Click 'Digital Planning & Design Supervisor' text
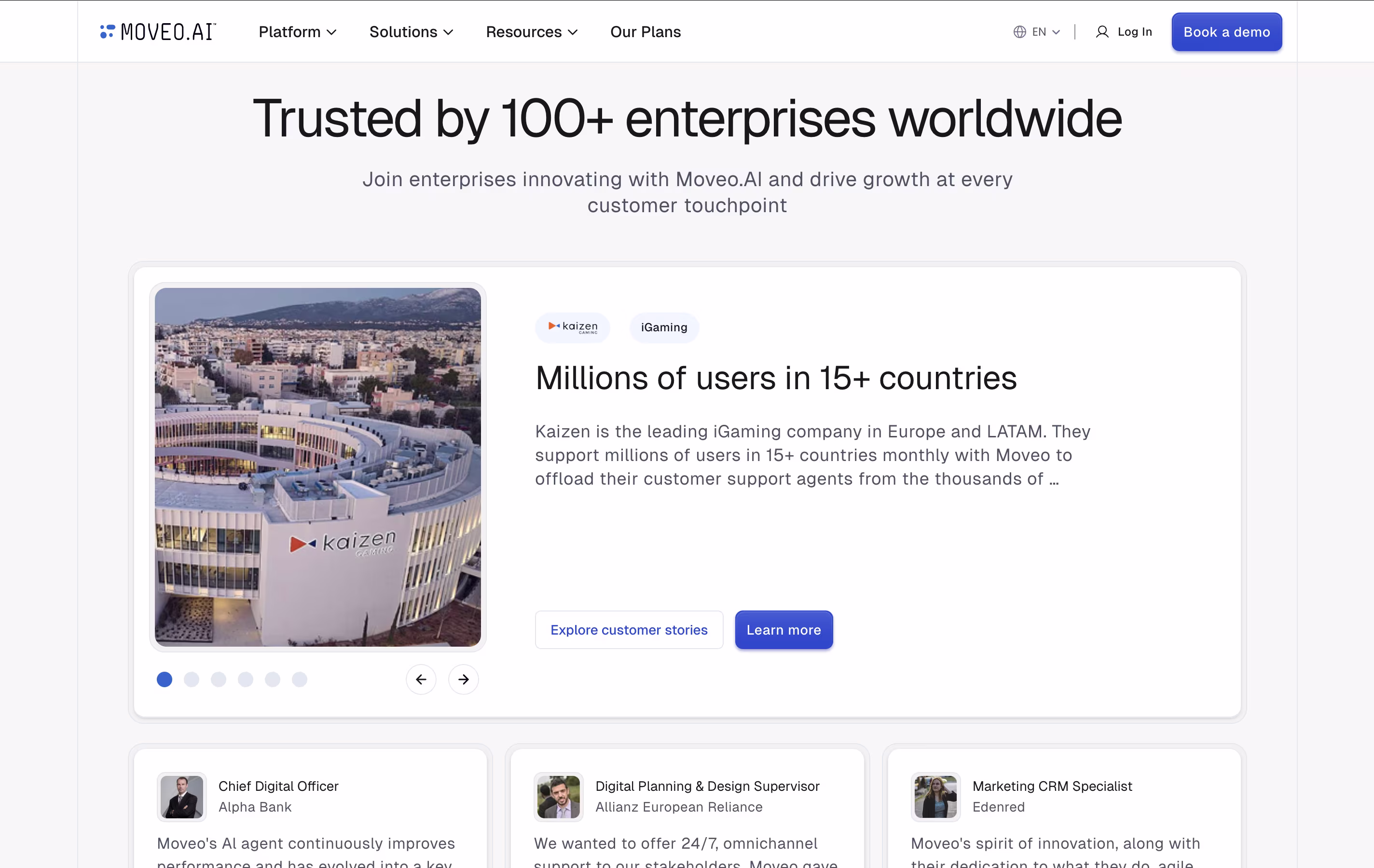The image size is (1374, 868). pyautogui.click(x=708, y=786)
